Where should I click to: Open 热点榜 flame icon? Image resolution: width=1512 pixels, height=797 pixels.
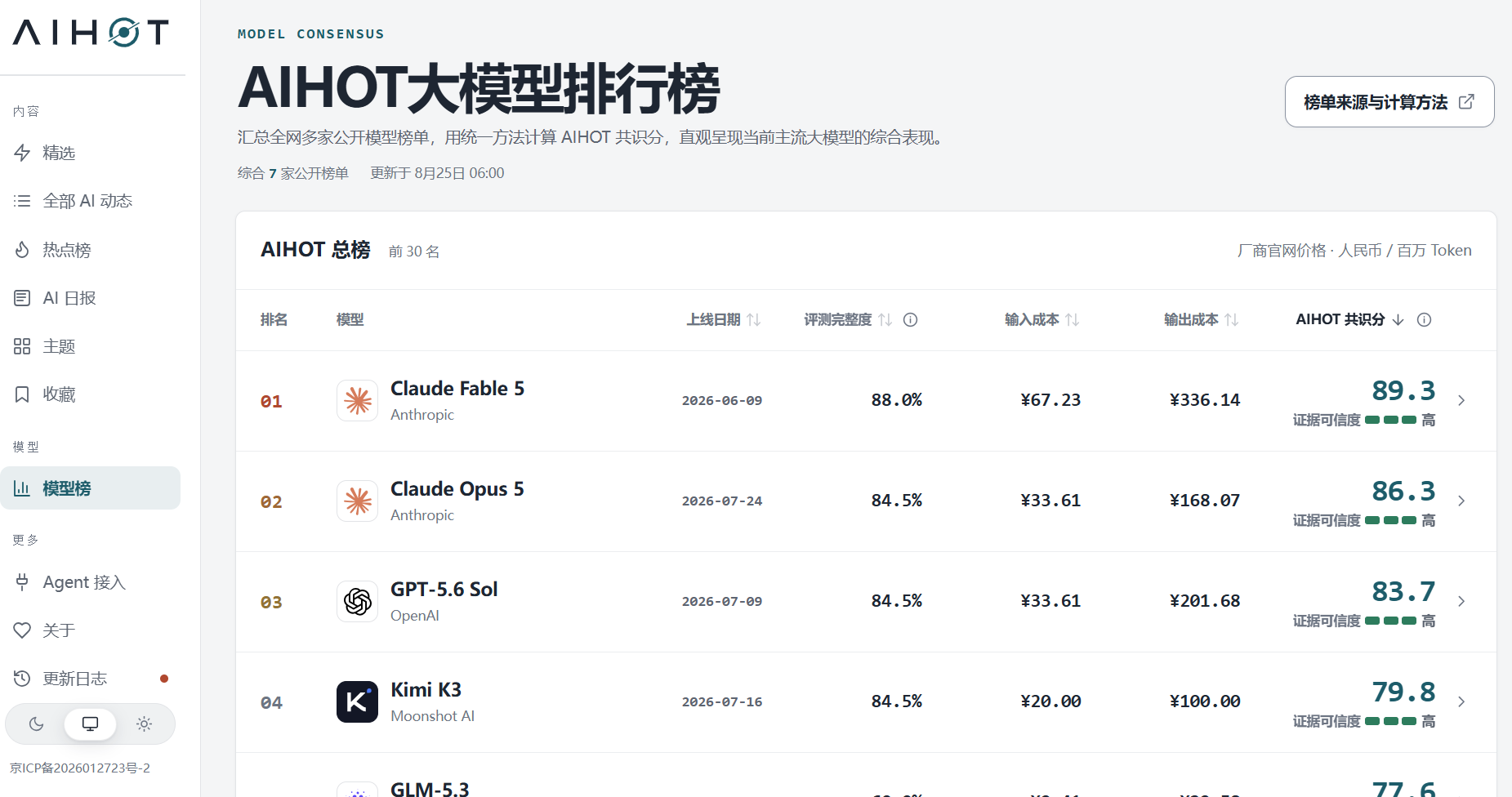[22, 250]
